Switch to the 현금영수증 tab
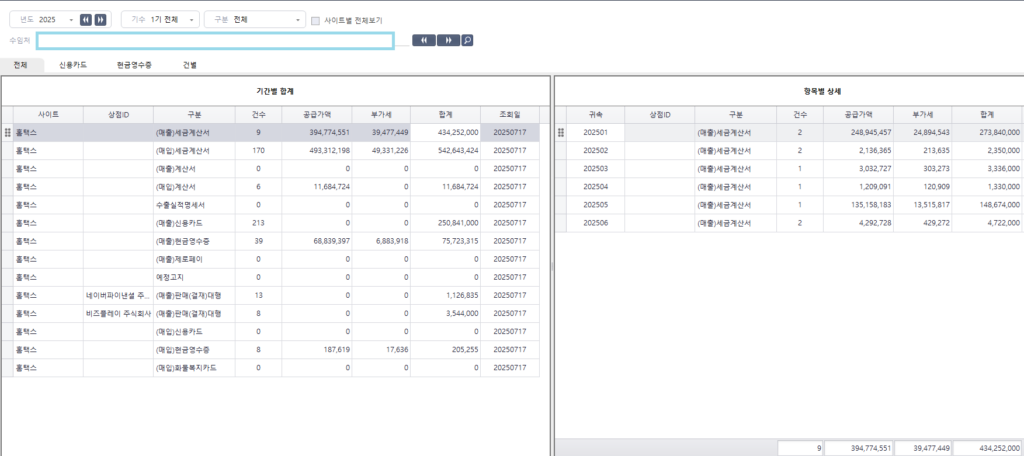Screen dimensions: 1024x456 134,65
